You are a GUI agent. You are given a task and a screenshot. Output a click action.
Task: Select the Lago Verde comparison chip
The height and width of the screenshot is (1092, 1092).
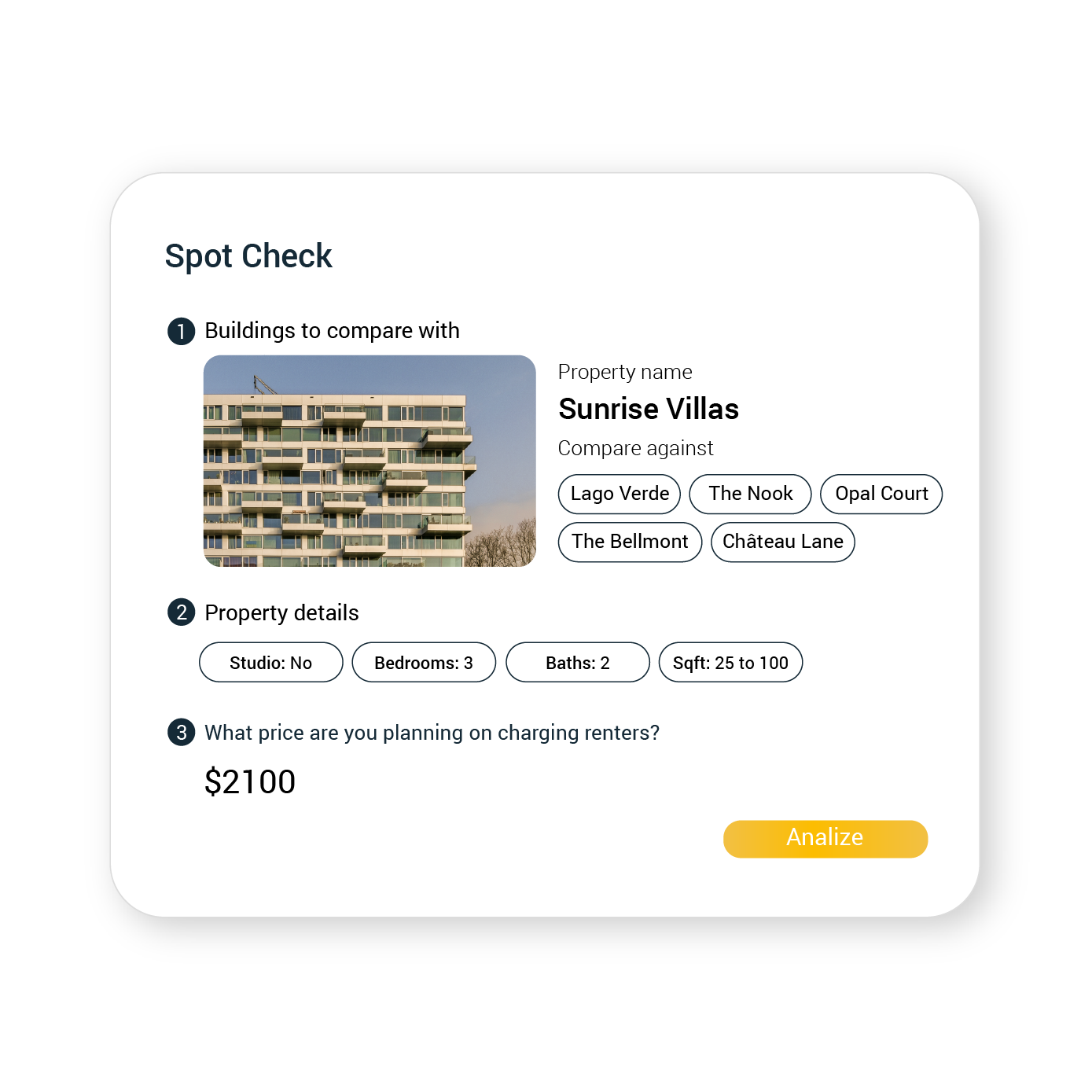tap(619, 494)
